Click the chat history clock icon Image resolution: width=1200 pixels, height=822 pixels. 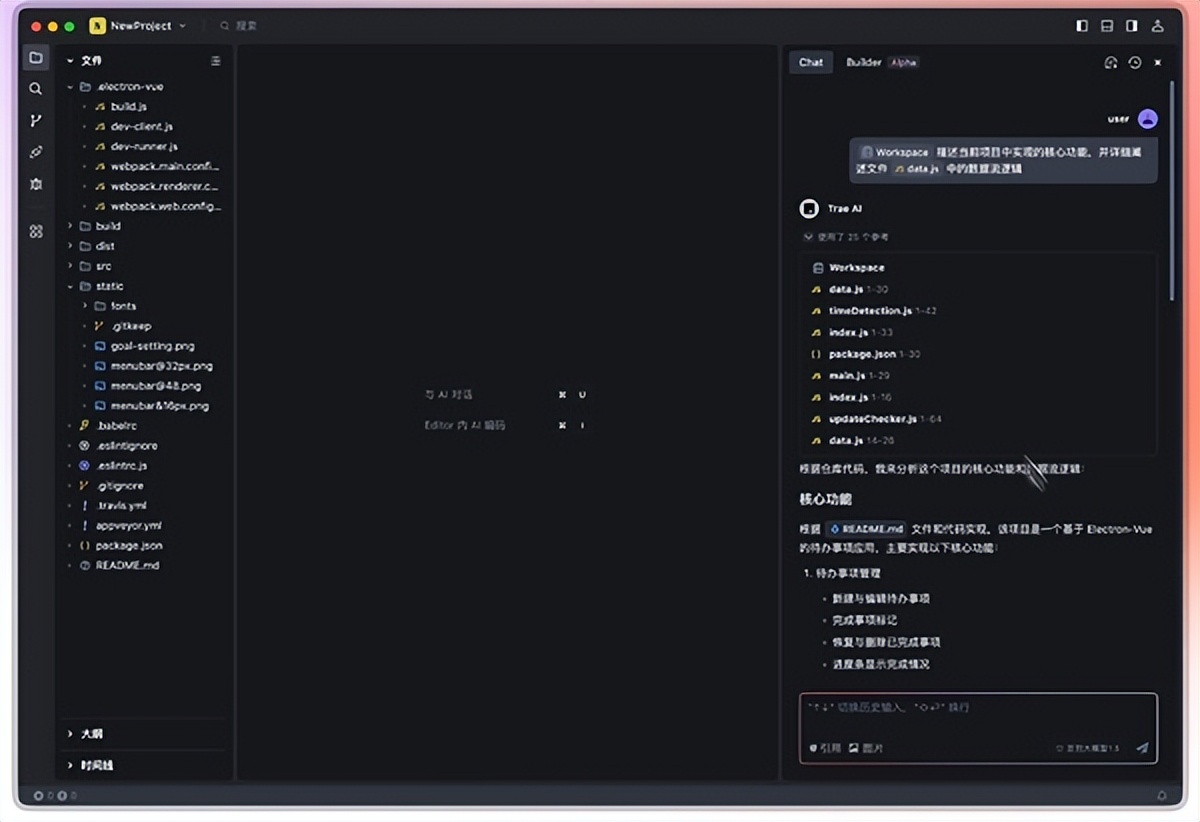coord(1134,62)
